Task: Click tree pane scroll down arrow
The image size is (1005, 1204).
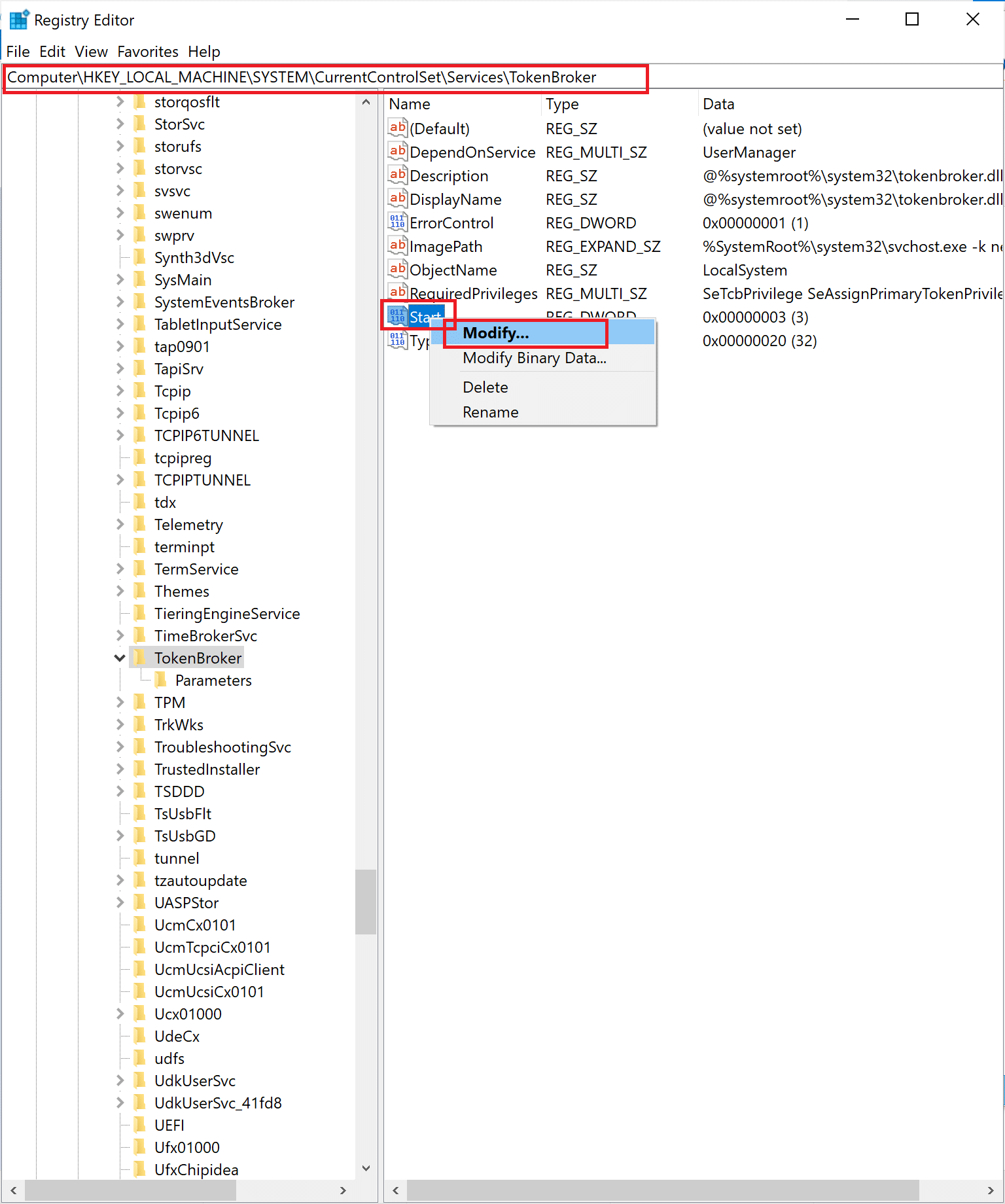Action: (366, 1169)
